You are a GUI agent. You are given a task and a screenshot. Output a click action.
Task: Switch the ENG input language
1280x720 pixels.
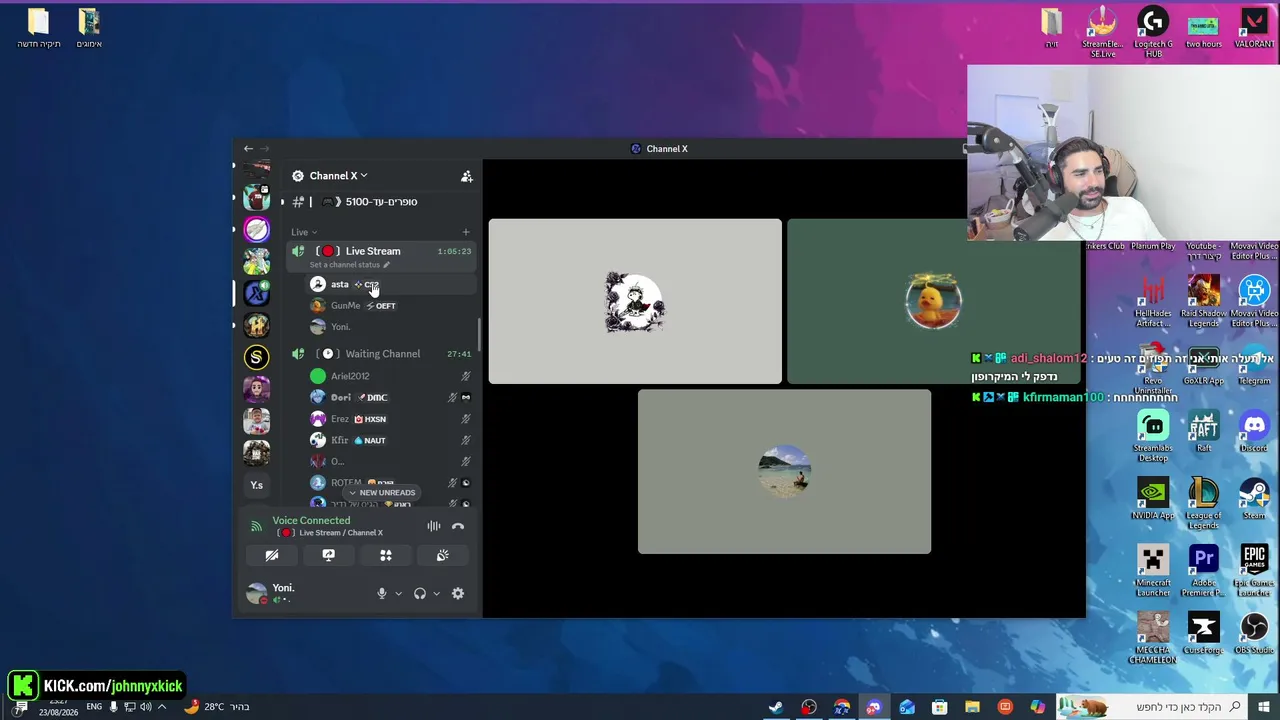pos(94,707)
